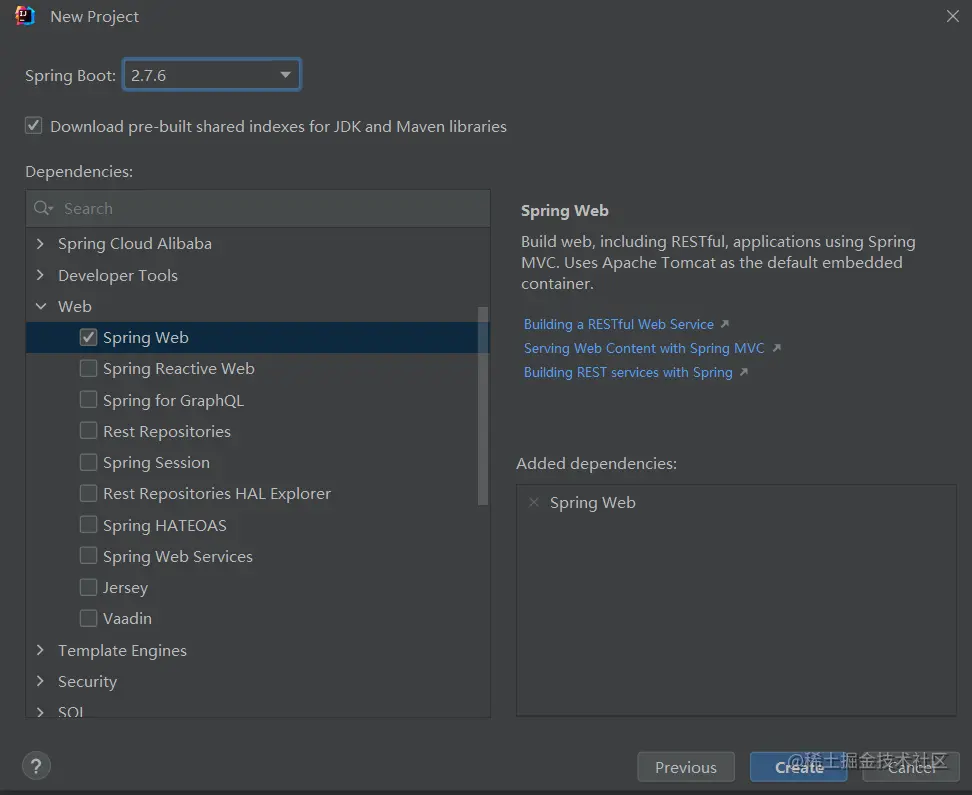Viewport: 972px width, 795px height.
Task: Remove Spring Web from added dependencies
Action: tap(533, 502)
